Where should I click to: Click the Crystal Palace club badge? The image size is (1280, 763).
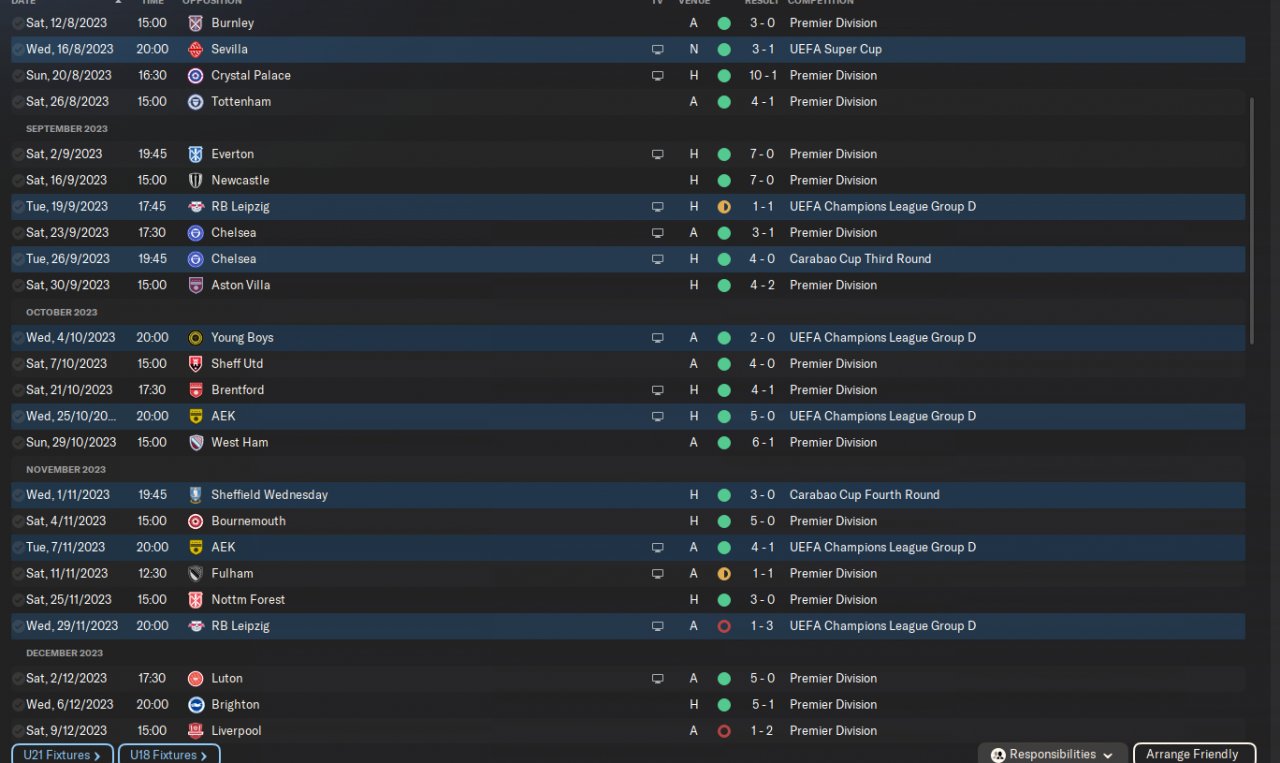click(196, 75)
